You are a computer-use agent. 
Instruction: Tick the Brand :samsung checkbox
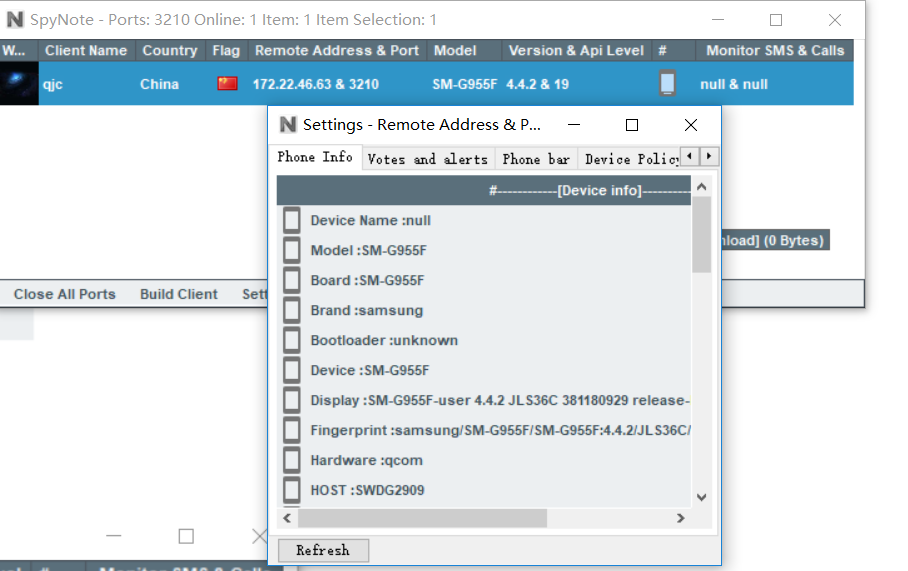[292, 310]
